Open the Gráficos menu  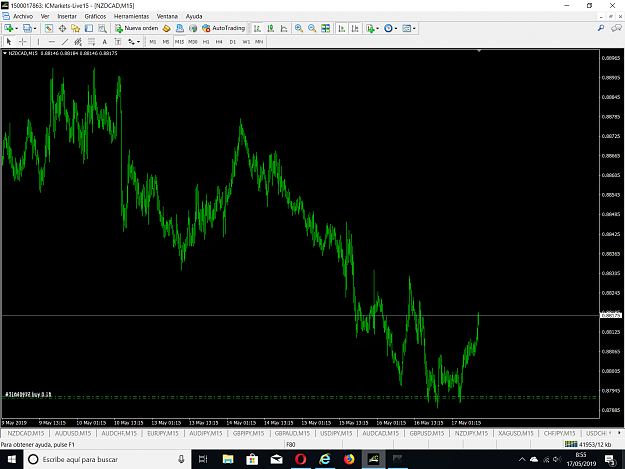click(95, 16)
